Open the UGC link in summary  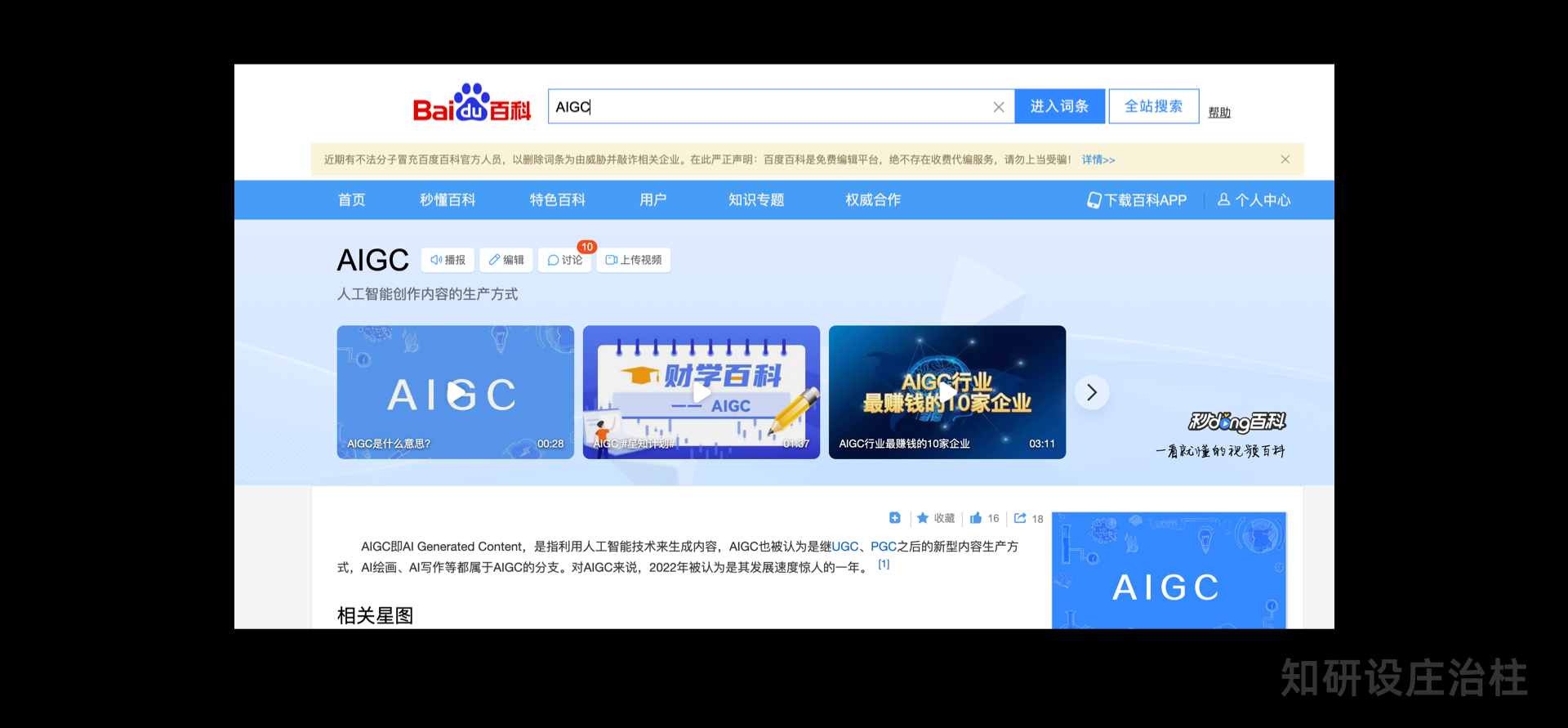(845, 547)
